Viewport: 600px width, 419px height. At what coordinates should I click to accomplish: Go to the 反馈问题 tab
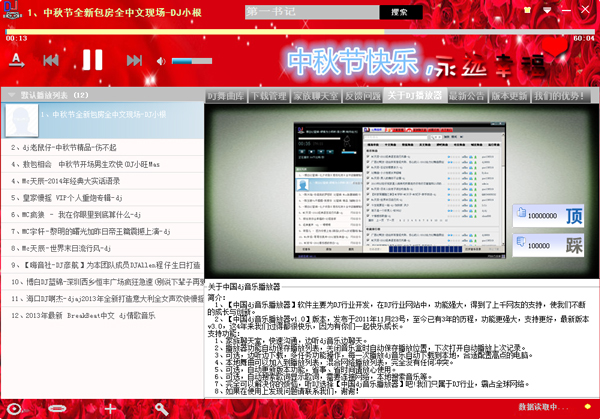point(363,96)
